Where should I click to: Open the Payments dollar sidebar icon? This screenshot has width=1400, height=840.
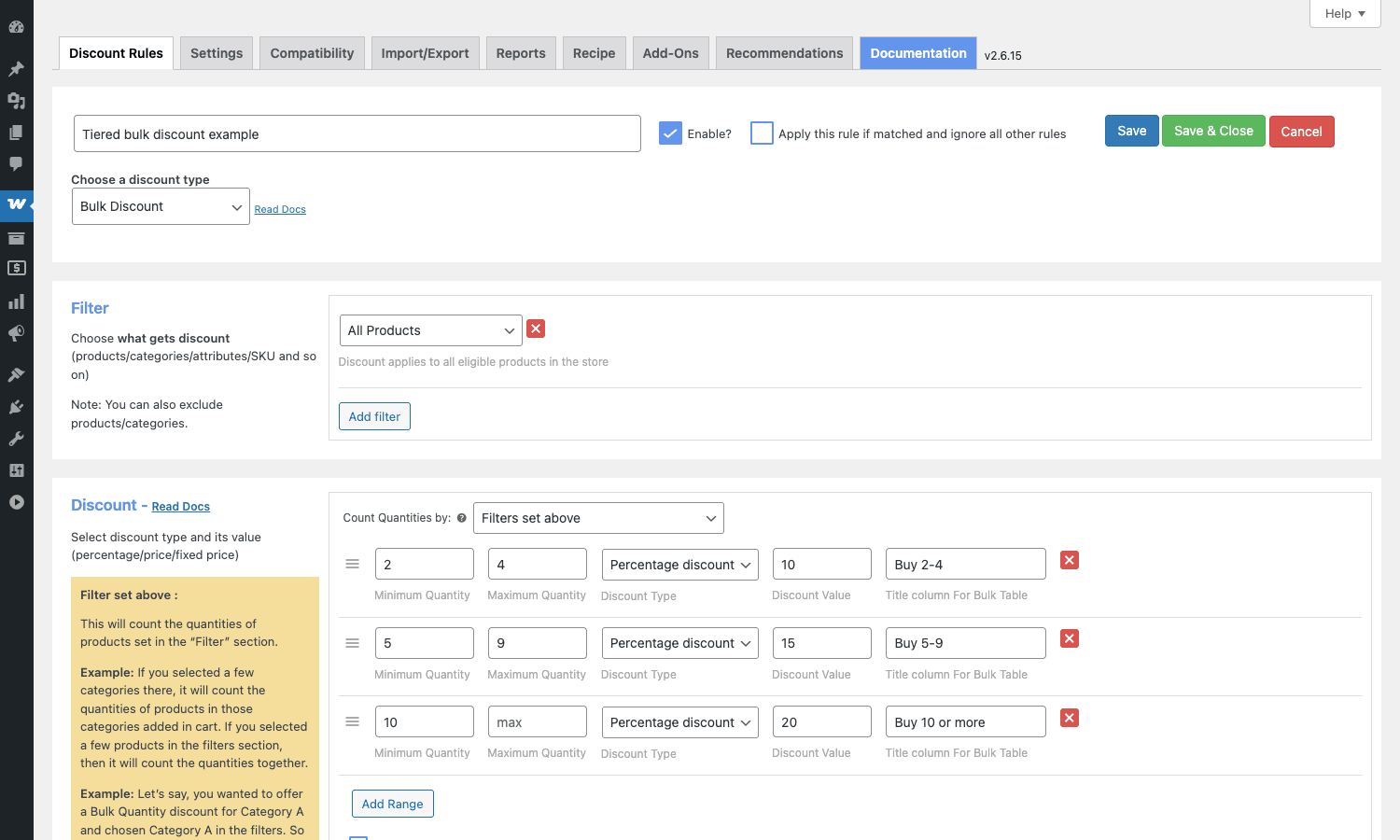tap(16, 268)
